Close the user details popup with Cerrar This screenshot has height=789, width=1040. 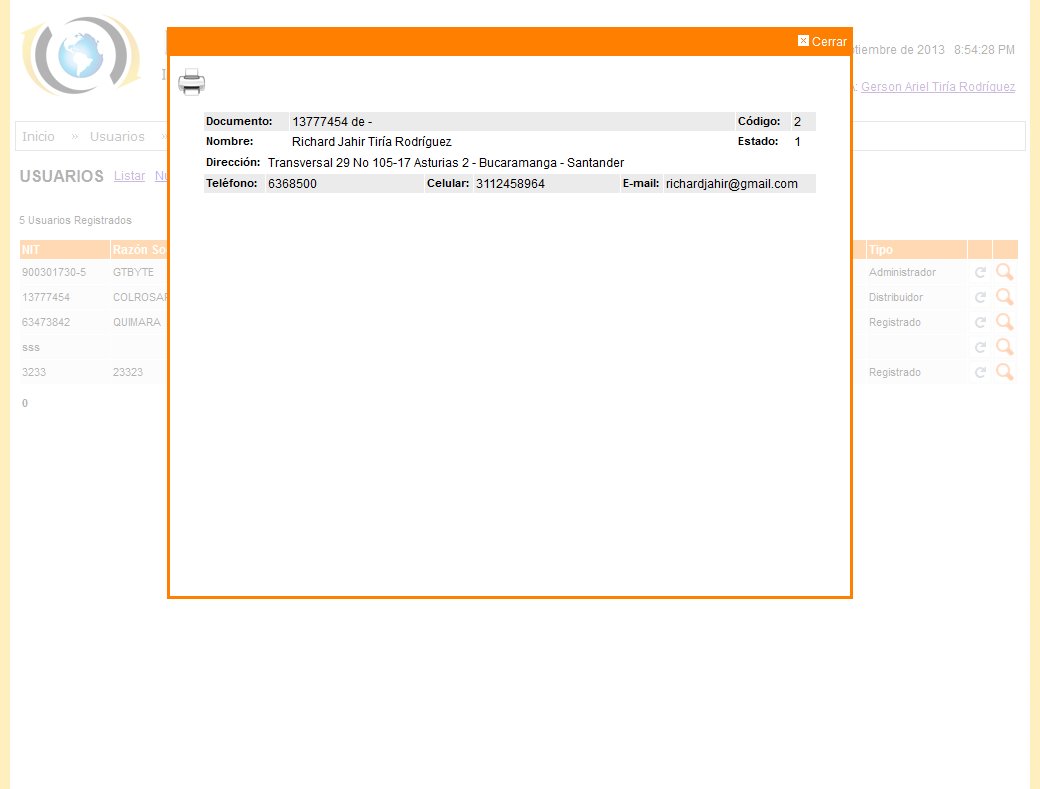click(x=822, y=42)
